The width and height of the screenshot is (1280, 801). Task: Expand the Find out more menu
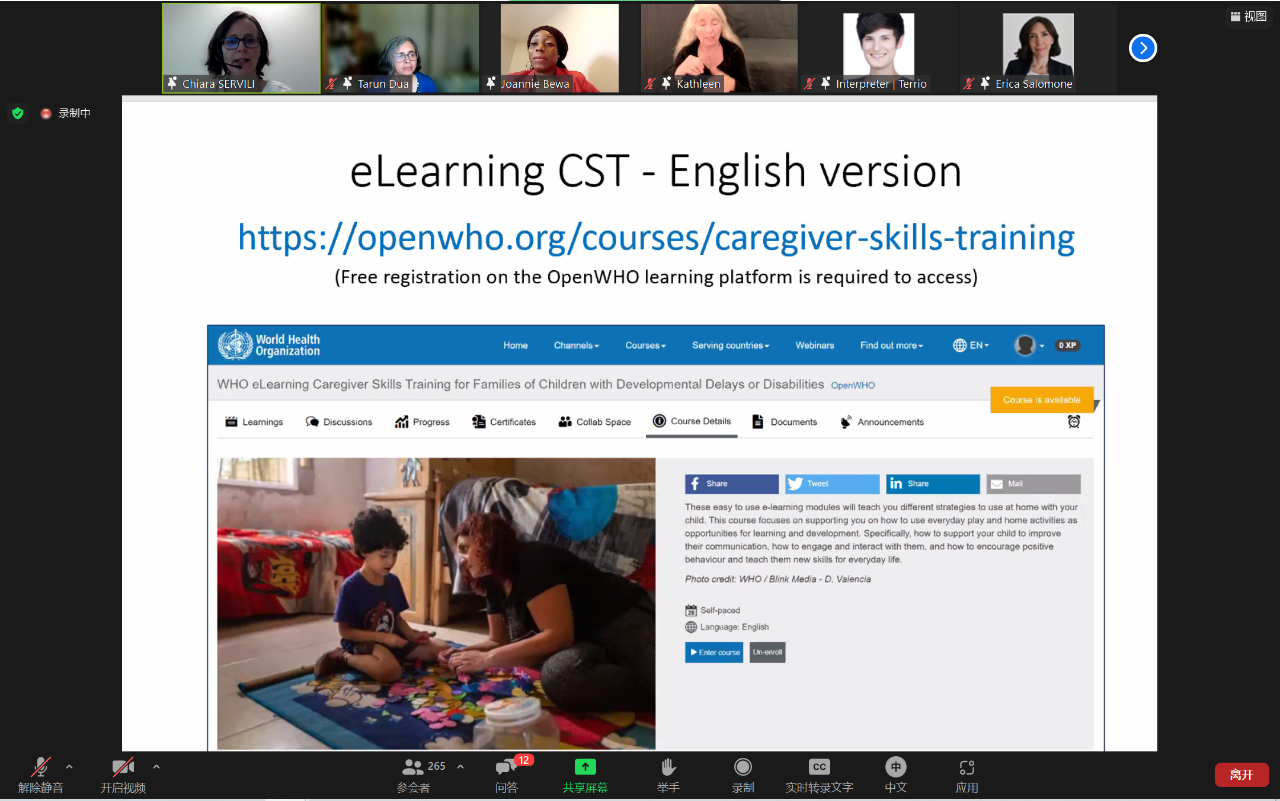point(892,345)
